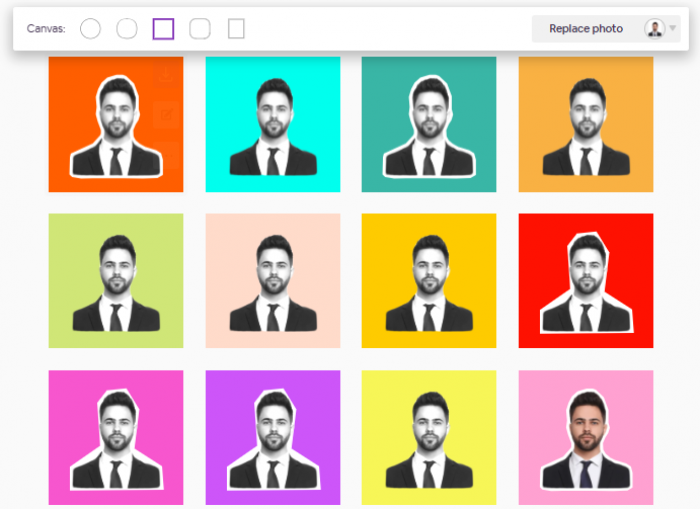Open the photo dropdown arrow beside avatar
The image size is (700, 509).
pos(672,29)
